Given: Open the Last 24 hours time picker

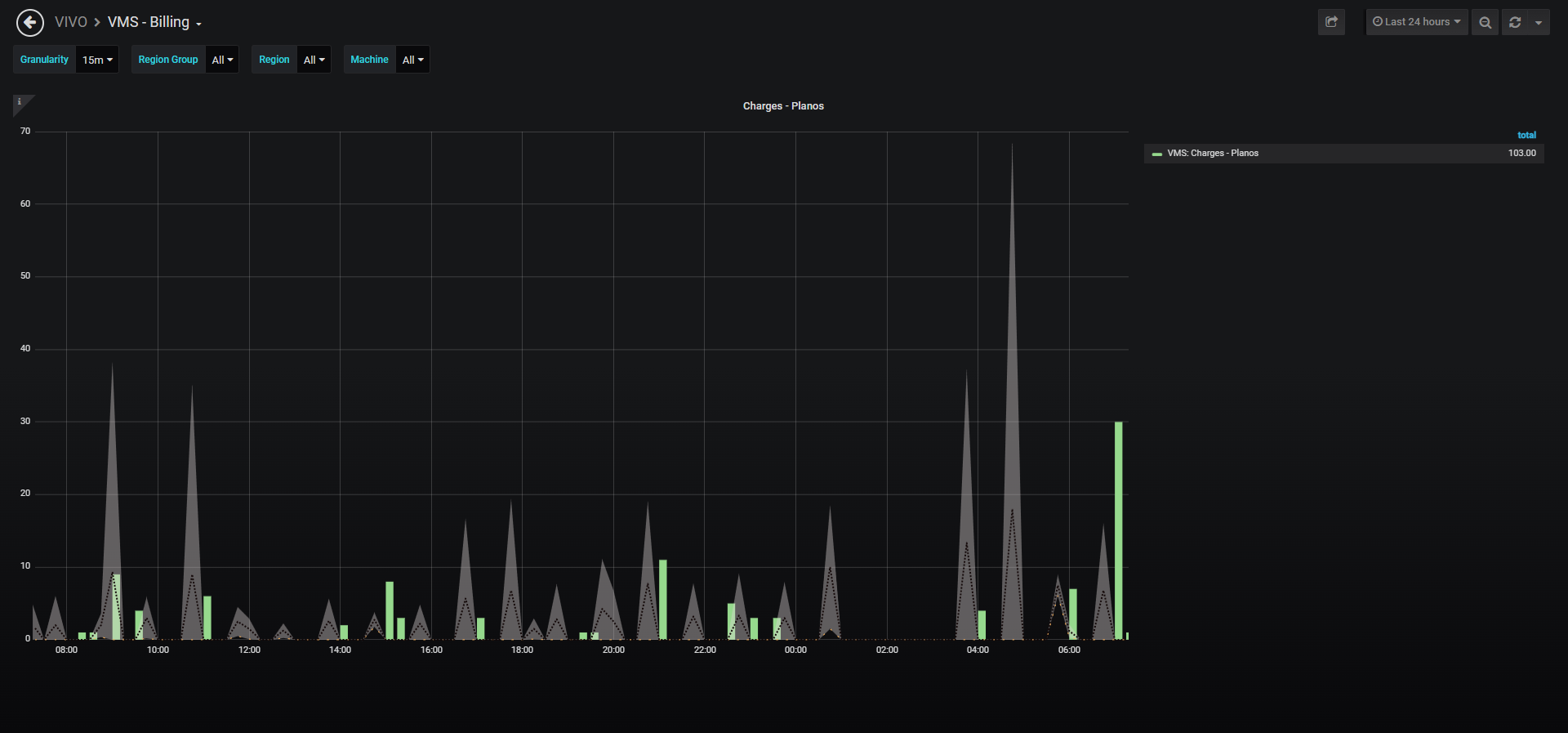Looking at the screenshot, I should 1417,22.
